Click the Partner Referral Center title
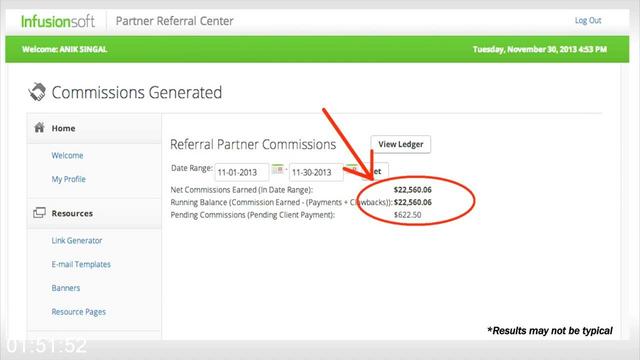640x360 pixels. [x=175, y=21]
